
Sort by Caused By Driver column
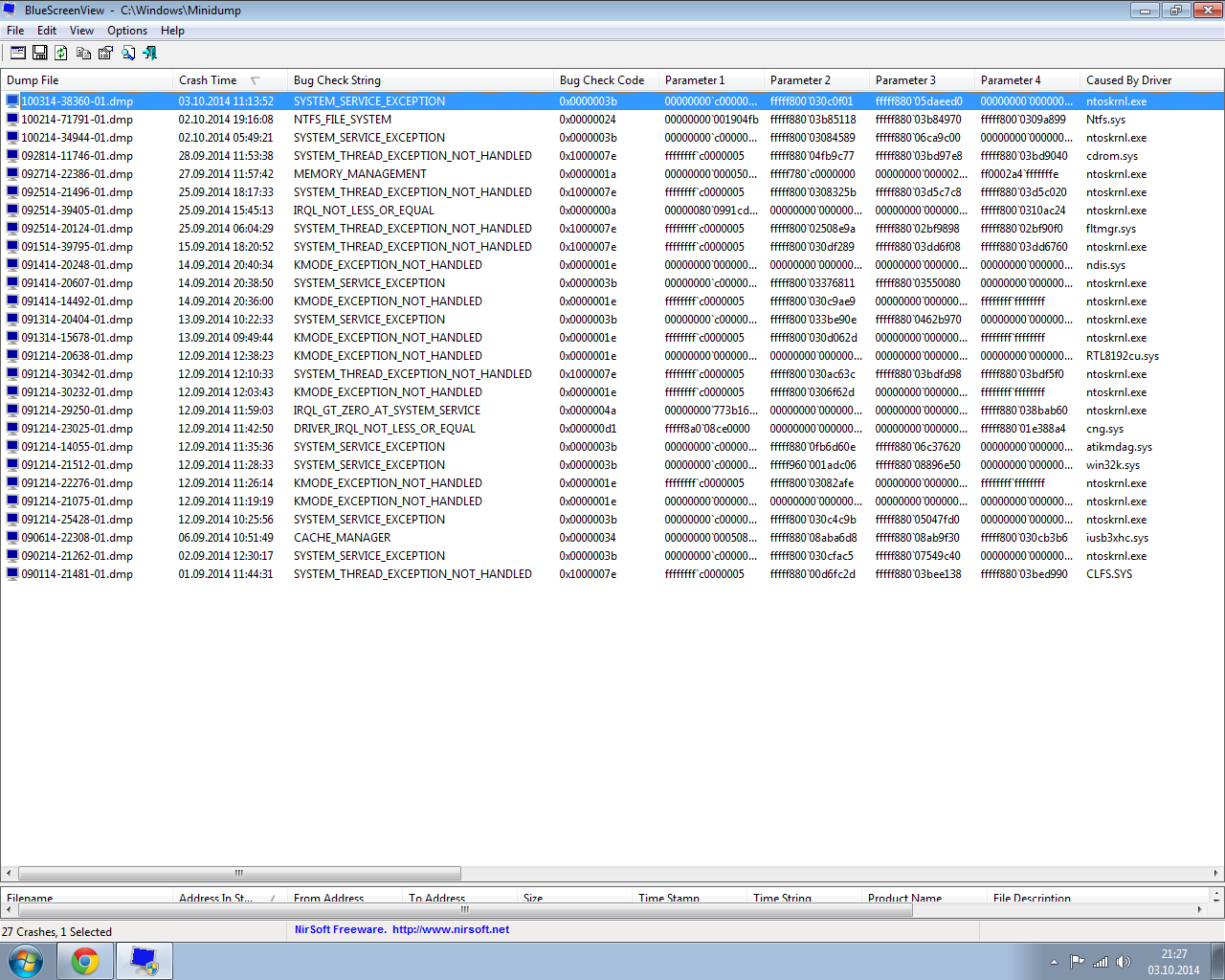1151,80
